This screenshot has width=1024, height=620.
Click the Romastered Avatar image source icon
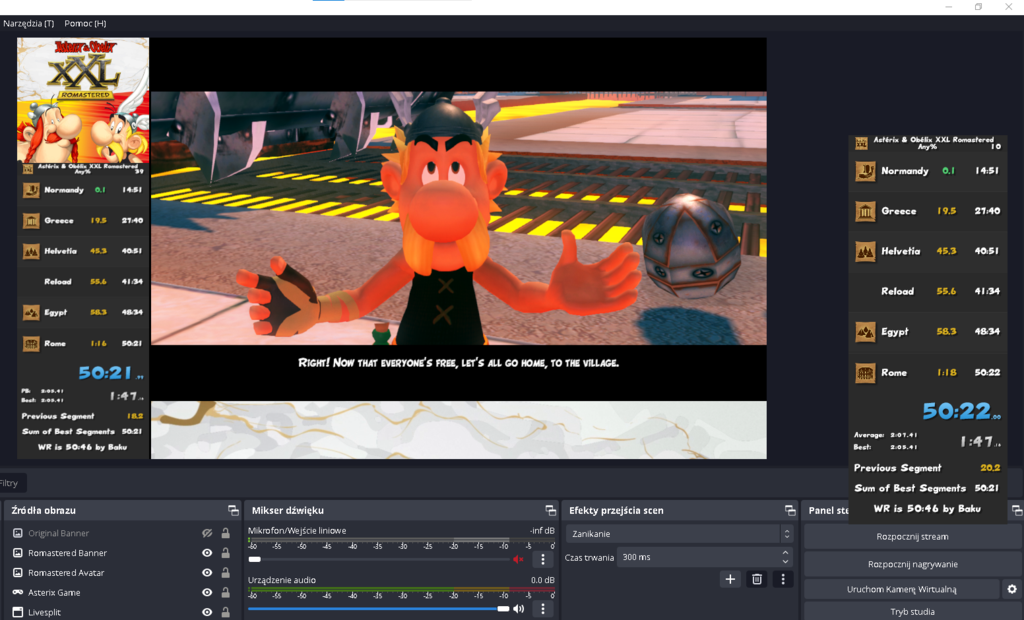pos(18,572)
